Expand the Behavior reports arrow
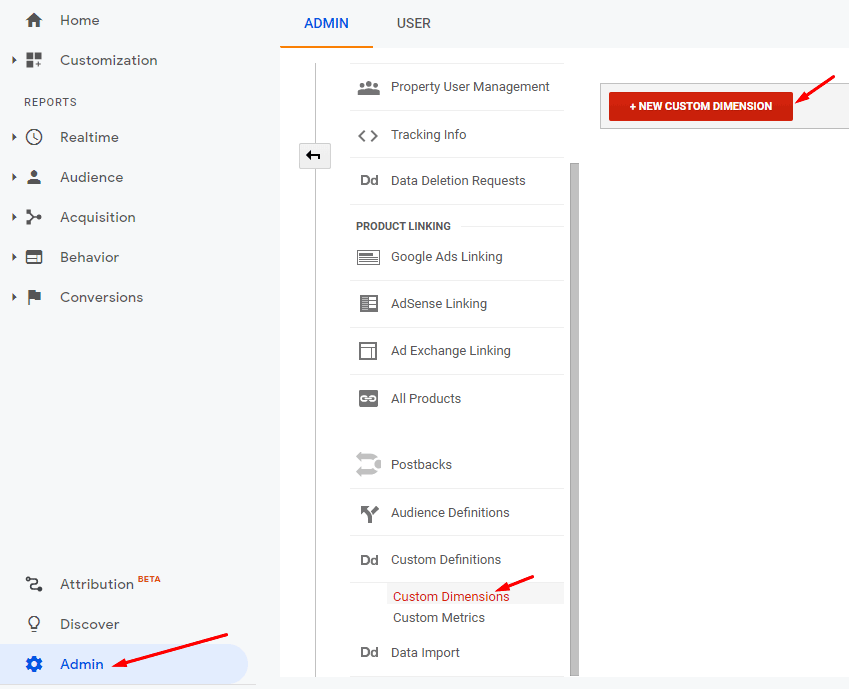The height and width of the screenshot is (689, 849). 14,257
